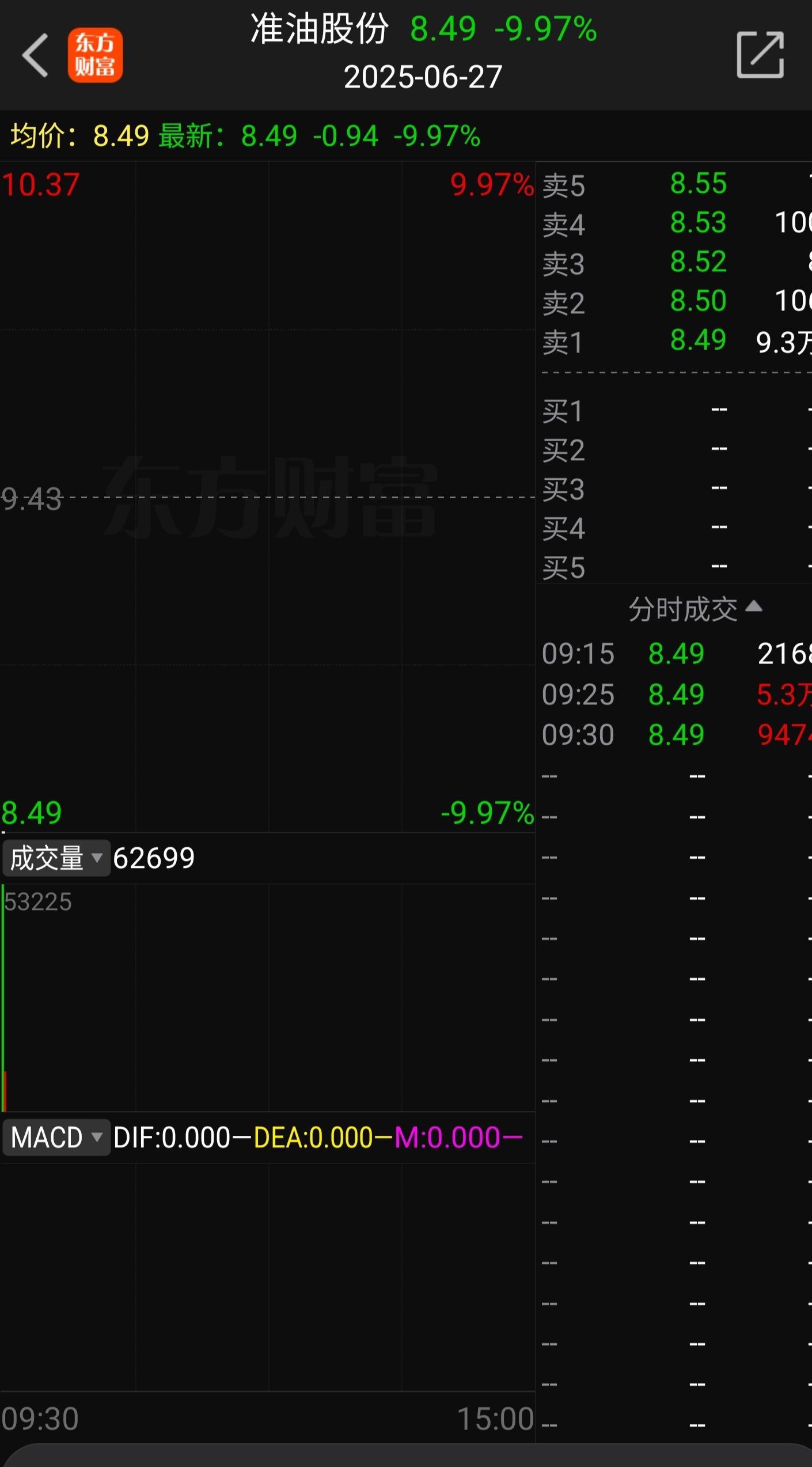Tap the 53225 volume axis label
Screen dimensions: 812x1467
(x=37, y=902)
